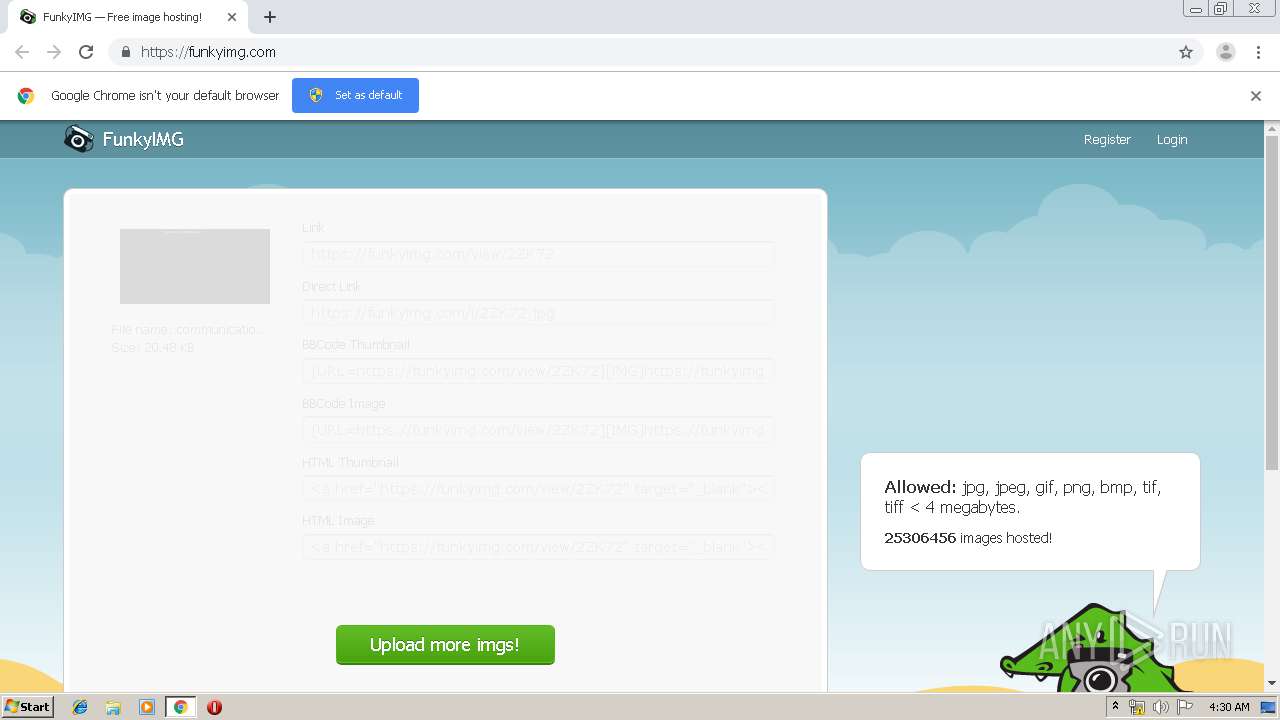Click the Upload more imgs! button

tap(445, 645)
